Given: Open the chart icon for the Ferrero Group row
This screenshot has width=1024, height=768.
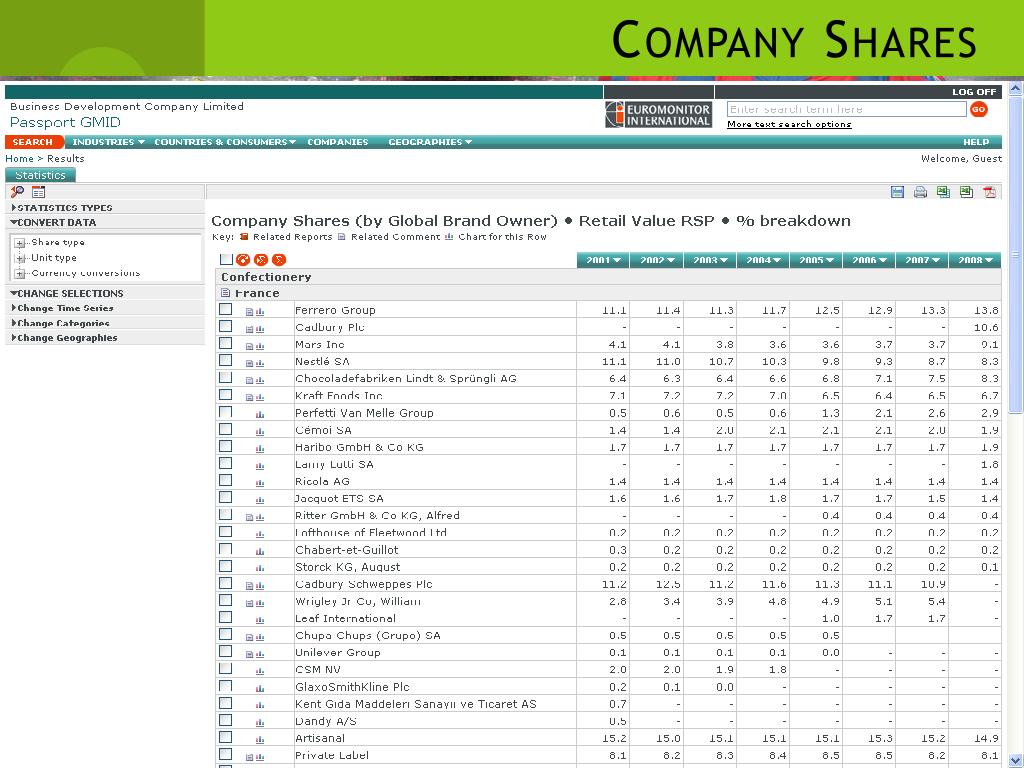Looking at the screenshot, I should click(x=260, y=312).
